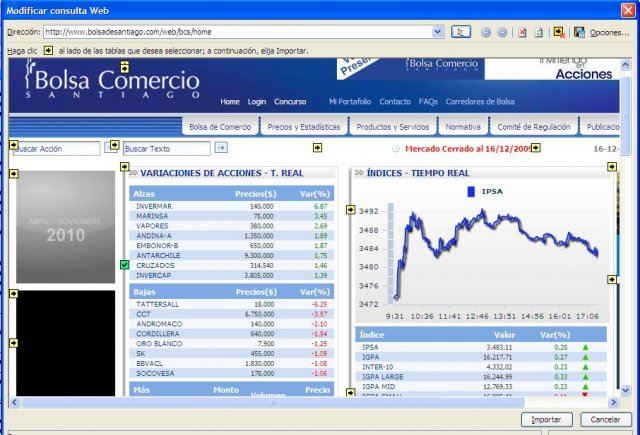Click into the Dirección URL field
Screen dimensions: 640x435
tap(238, 32)
